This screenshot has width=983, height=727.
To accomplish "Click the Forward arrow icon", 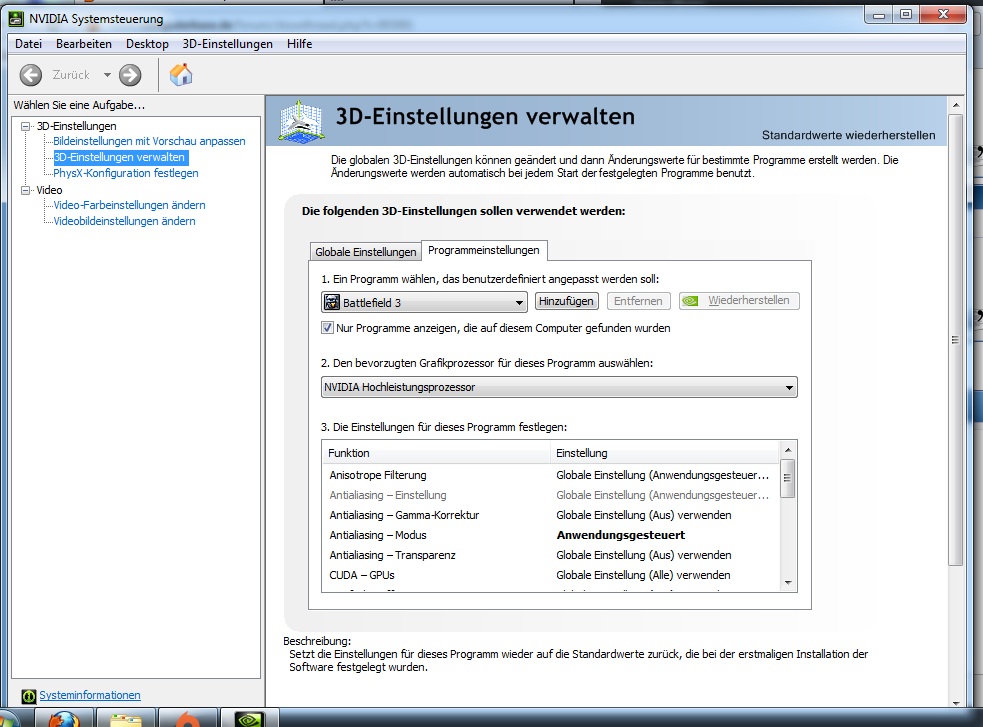I will (x=130, y=75).
